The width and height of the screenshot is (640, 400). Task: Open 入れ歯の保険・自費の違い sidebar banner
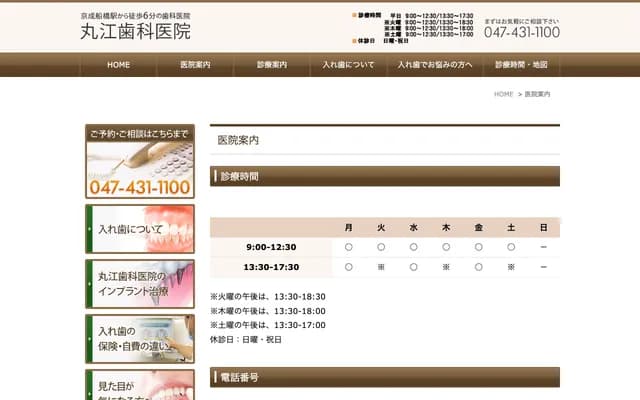140,338
